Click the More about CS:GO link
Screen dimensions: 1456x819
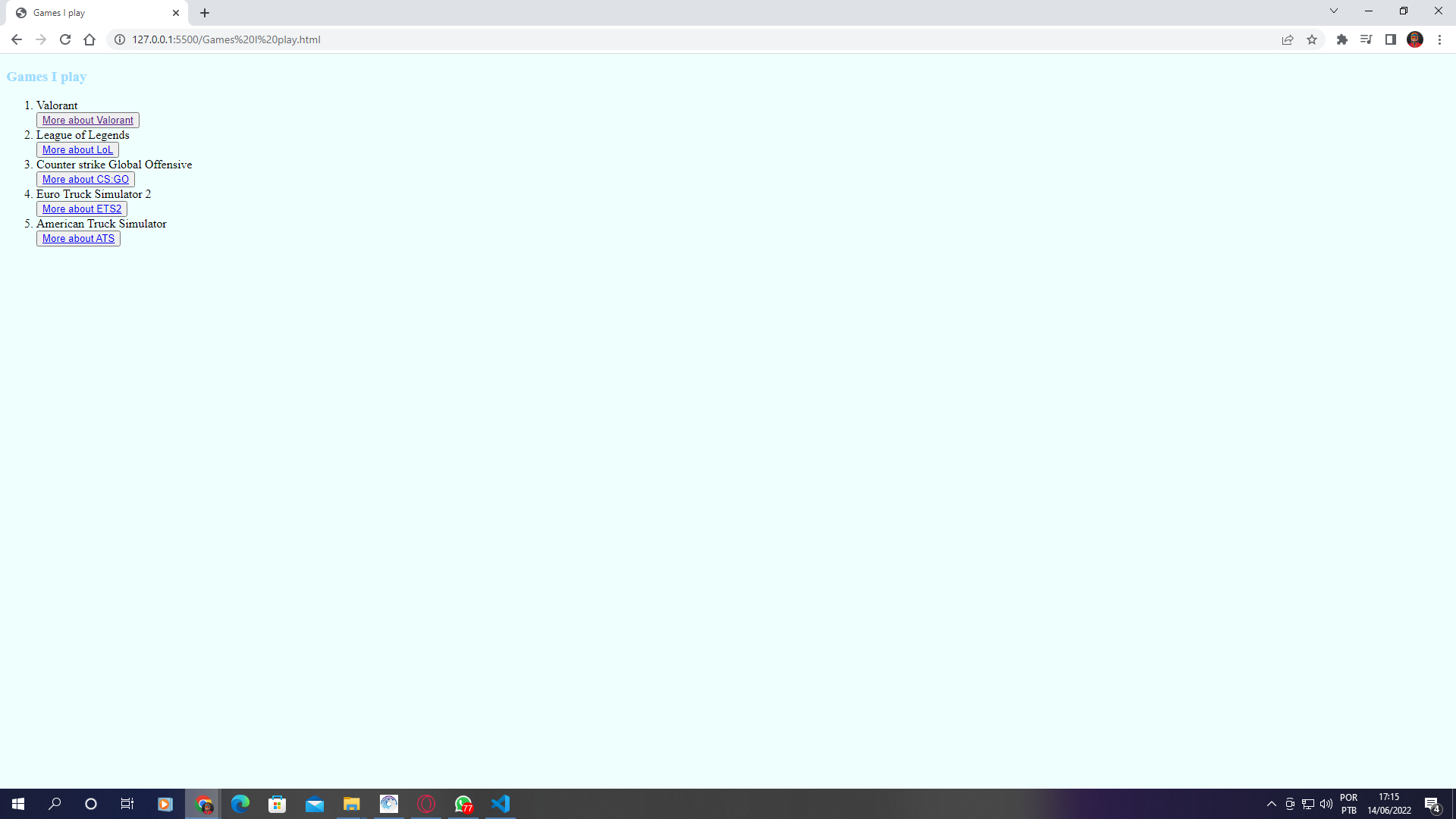(86, 179)
